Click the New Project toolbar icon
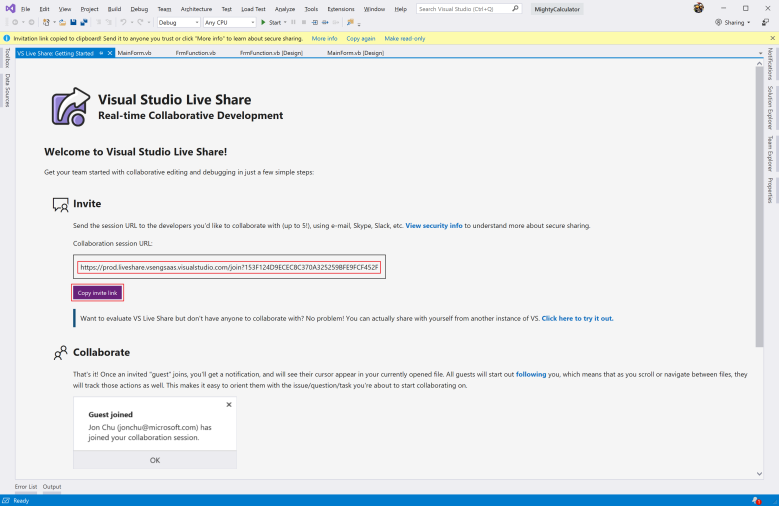Screen dimensions: 779x506 coord(46,22)
